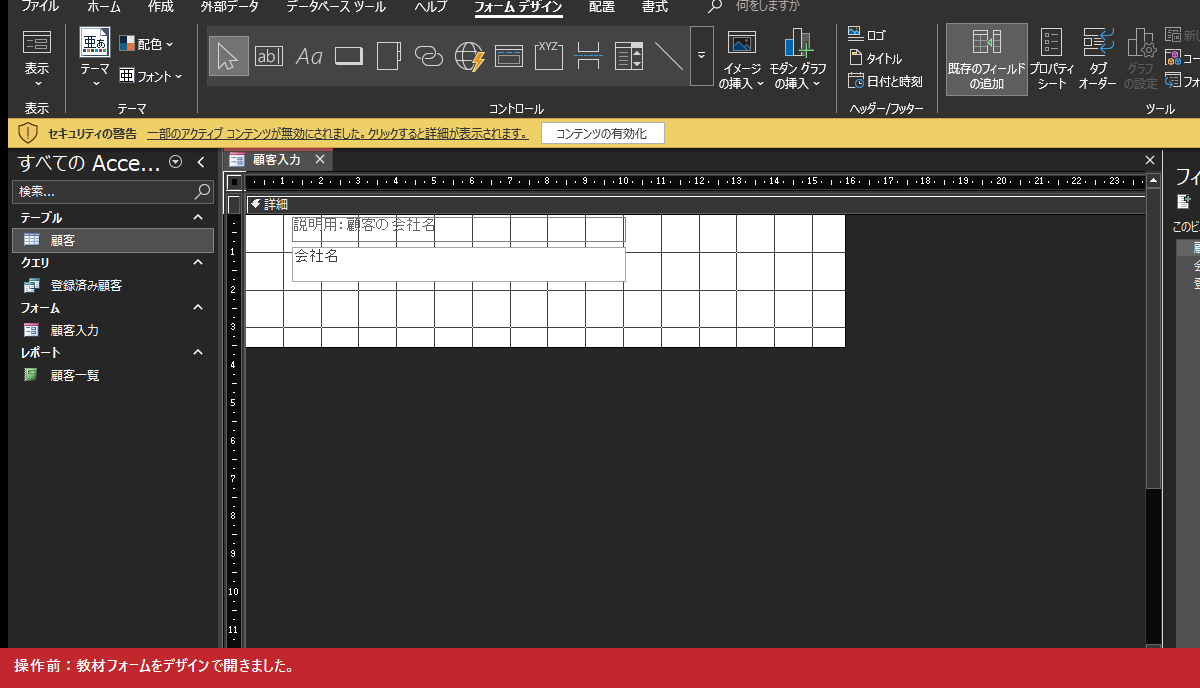The height and width of the screenshot is (688, 1200).
Task: Pick the Page Break control
Action: [x=589, y=56]
